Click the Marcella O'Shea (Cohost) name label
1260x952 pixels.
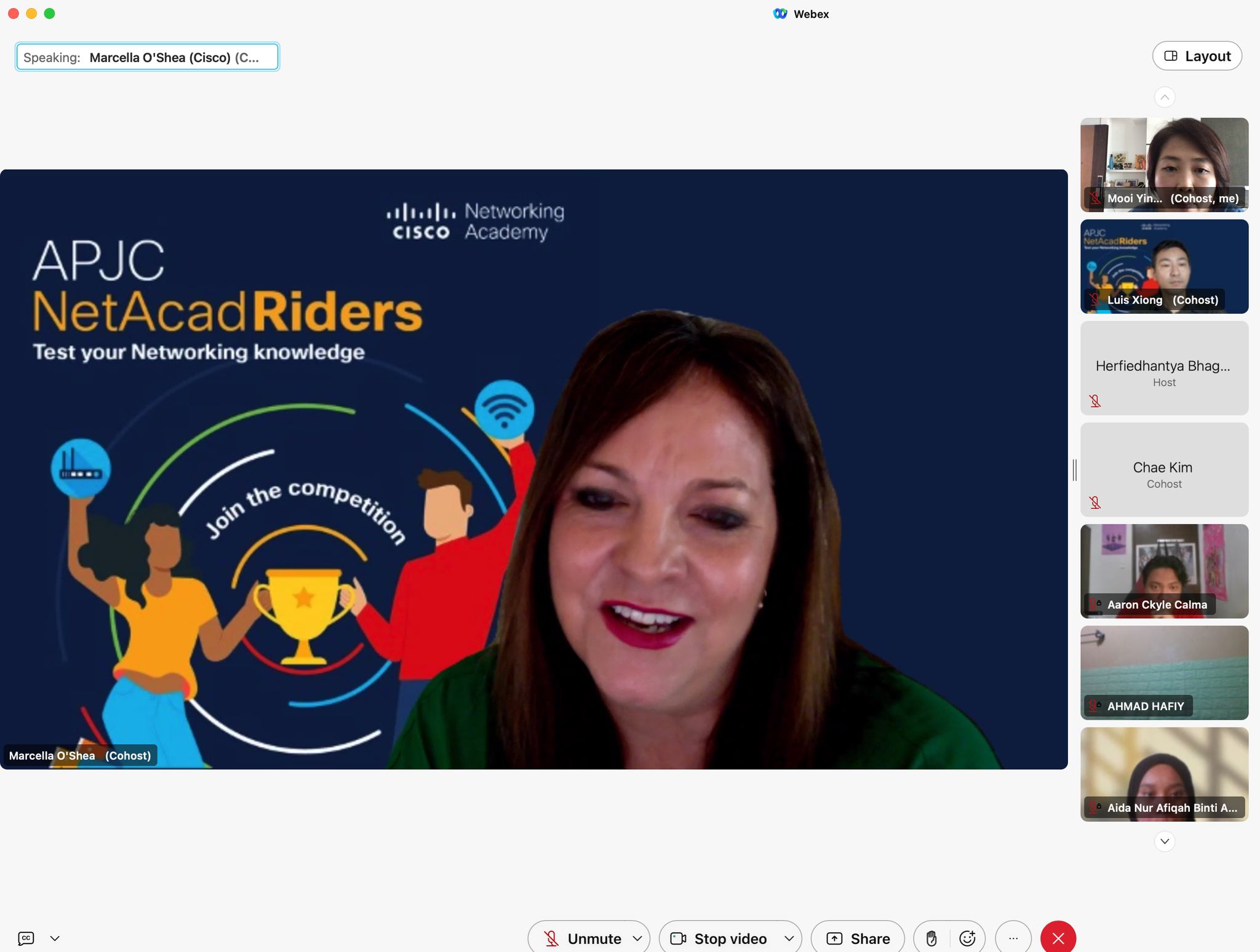tap(80, 755)
